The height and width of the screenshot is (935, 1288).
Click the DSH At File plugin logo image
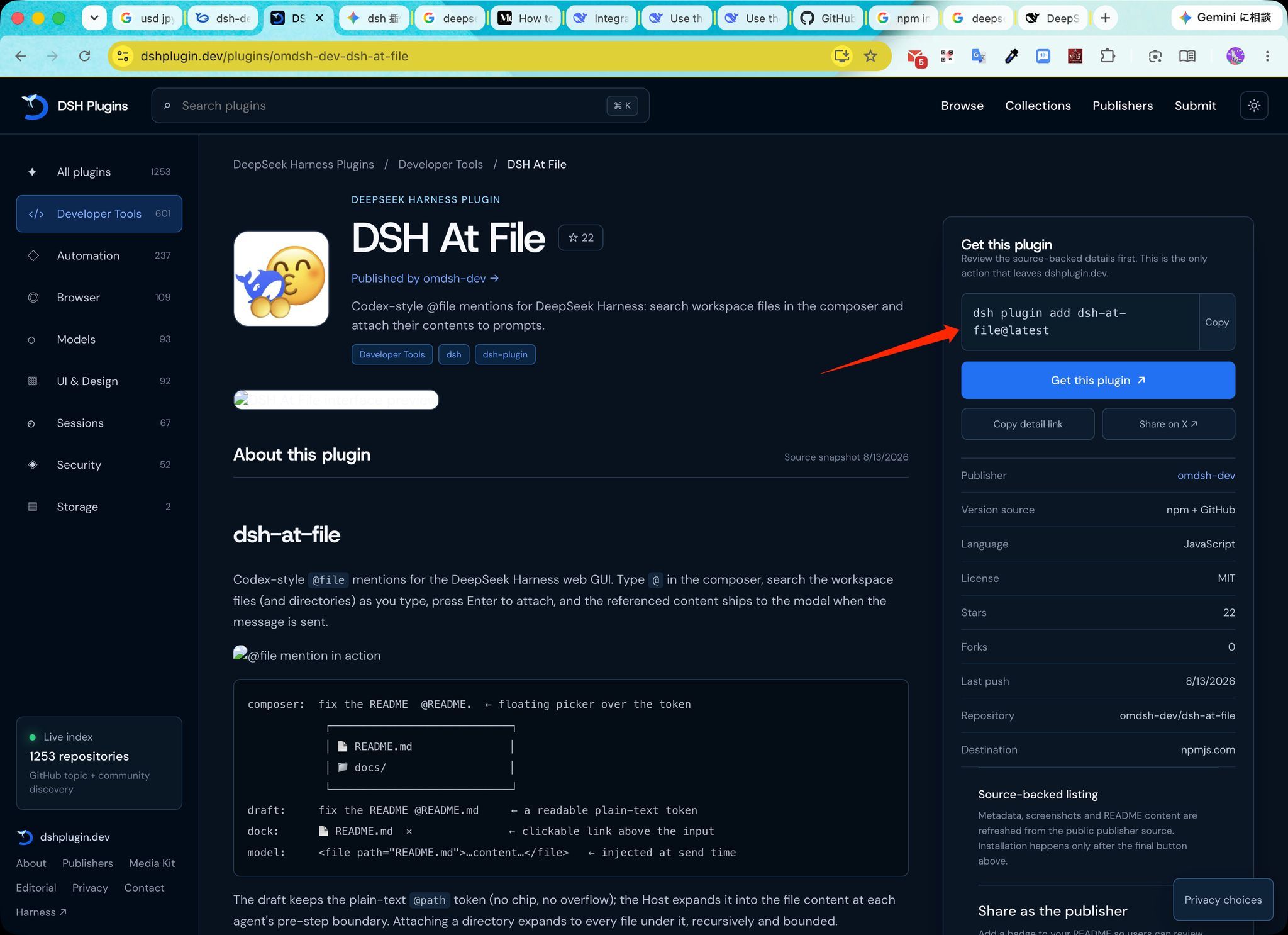(x=281, y=278)
